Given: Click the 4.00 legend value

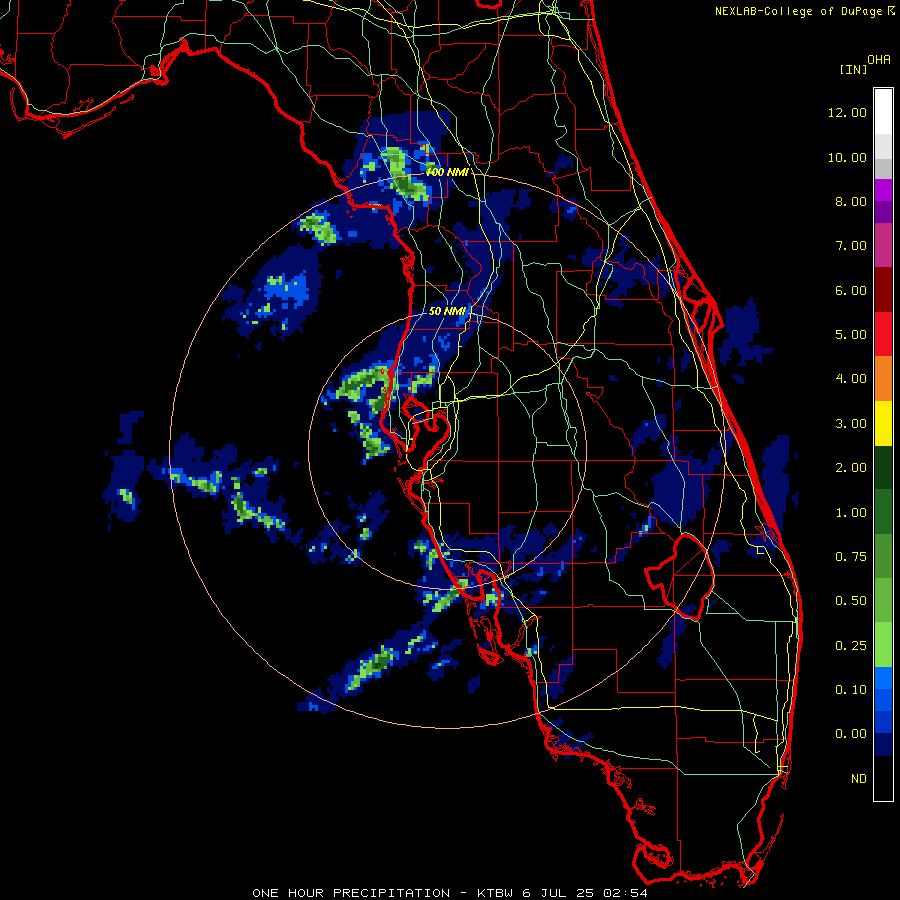Looking at the screenshot, I should tap(851, 379).
